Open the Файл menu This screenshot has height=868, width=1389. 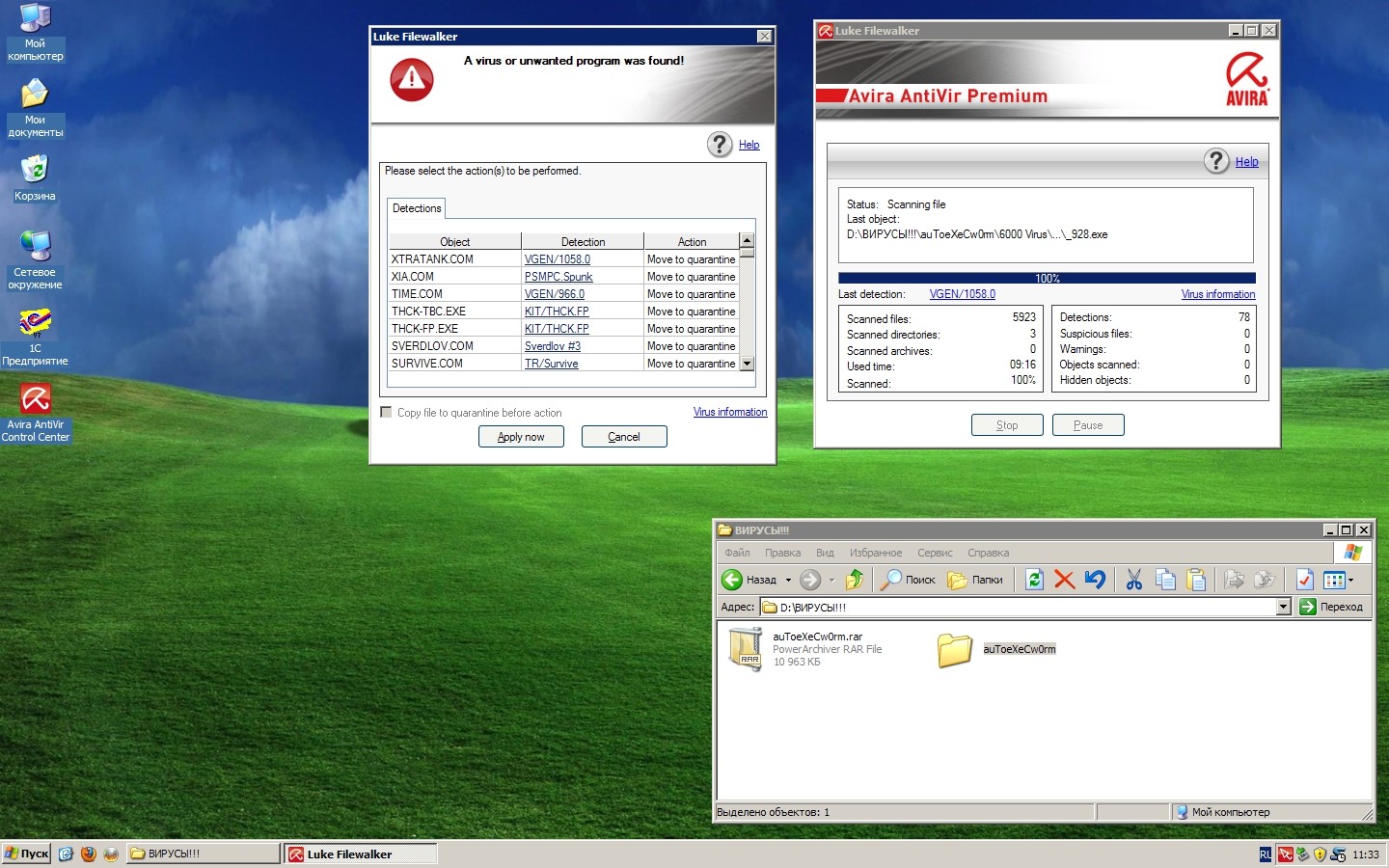point(737,553)
